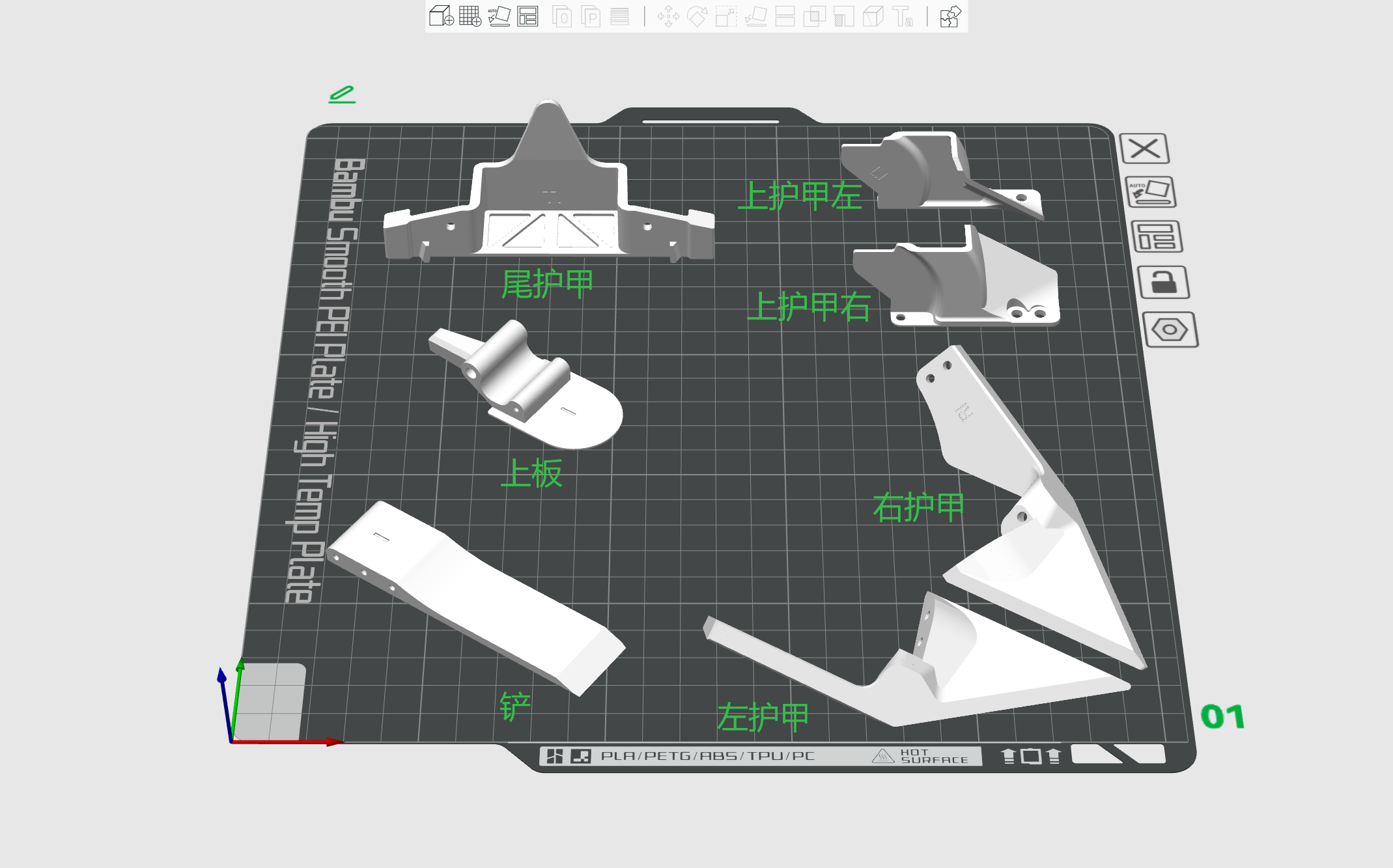Select the Move tool arrows icon
This screenshot has height=868, width=1393.
click(x=668, y=16)
